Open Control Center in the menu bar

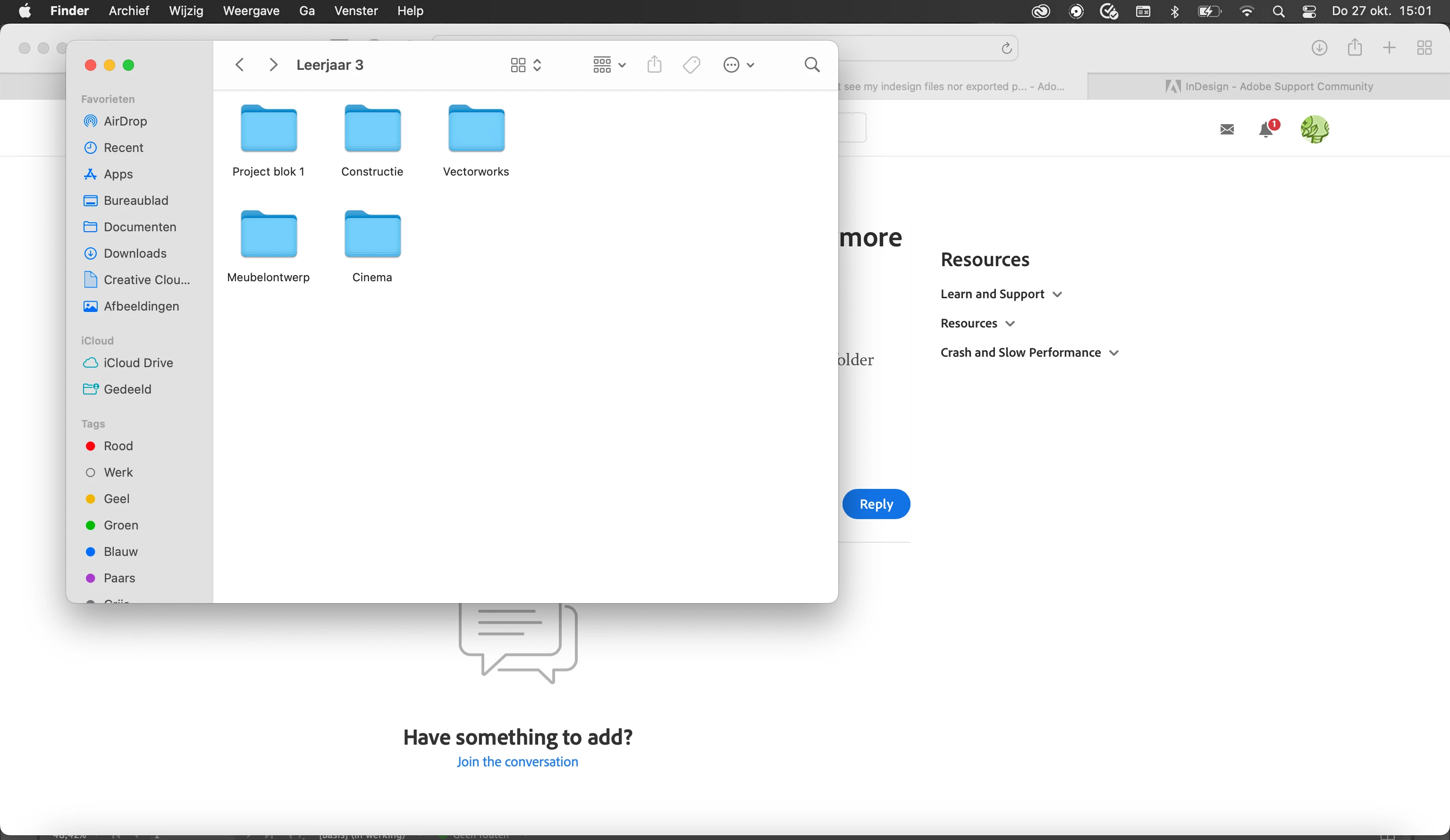[1309, 11]
